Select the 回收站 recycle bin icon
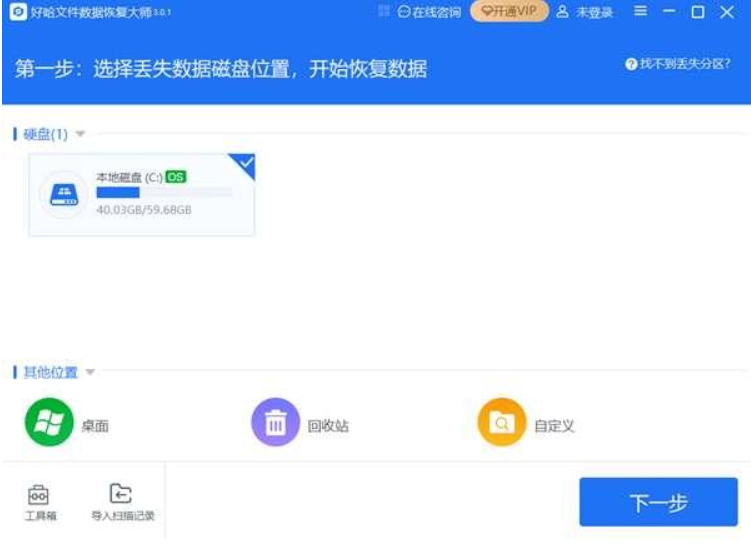Image resolution: width=751 pixels, height=547 pixels. click(x=275, y=422)
